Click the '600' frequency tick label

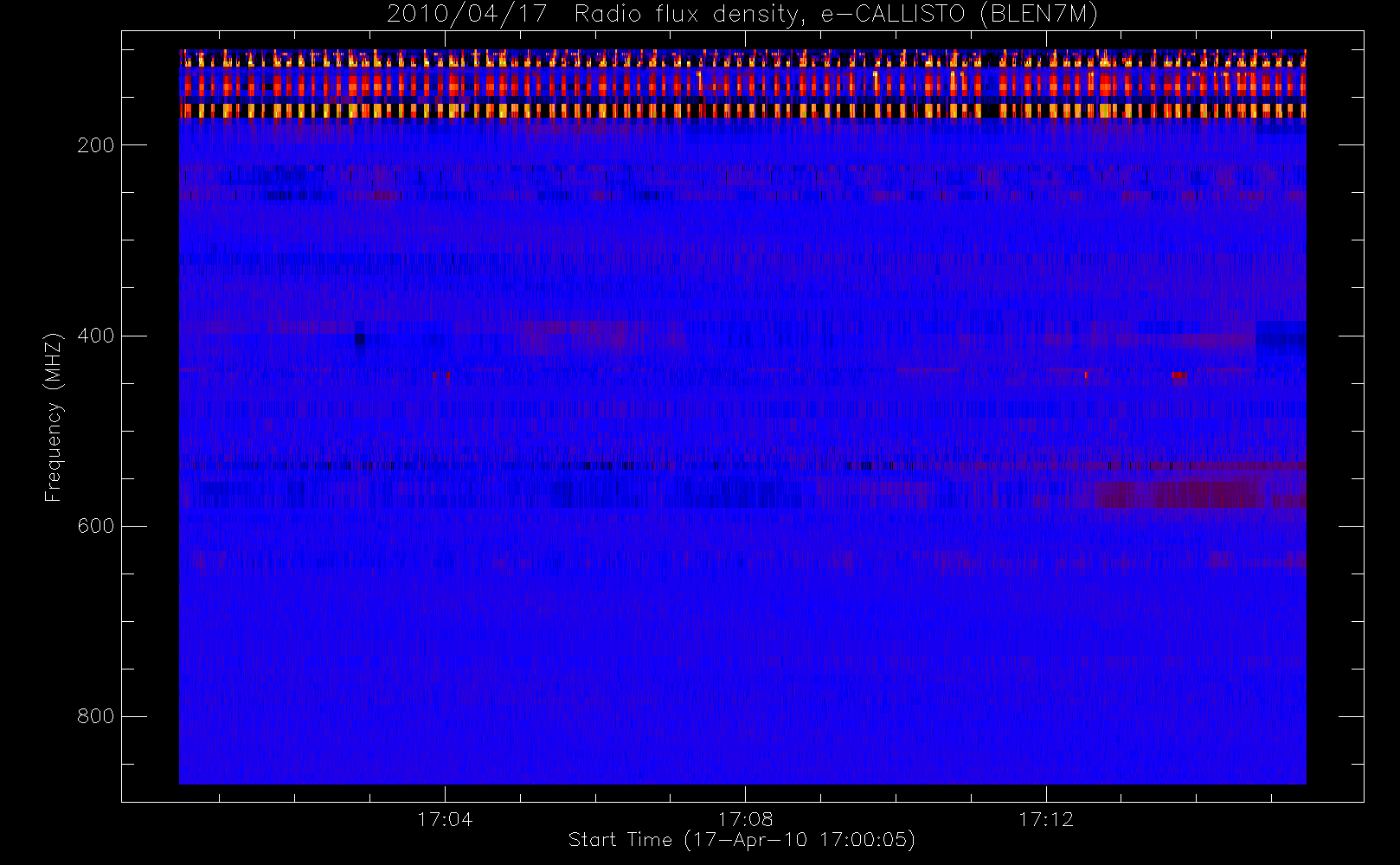click(96, 526)
